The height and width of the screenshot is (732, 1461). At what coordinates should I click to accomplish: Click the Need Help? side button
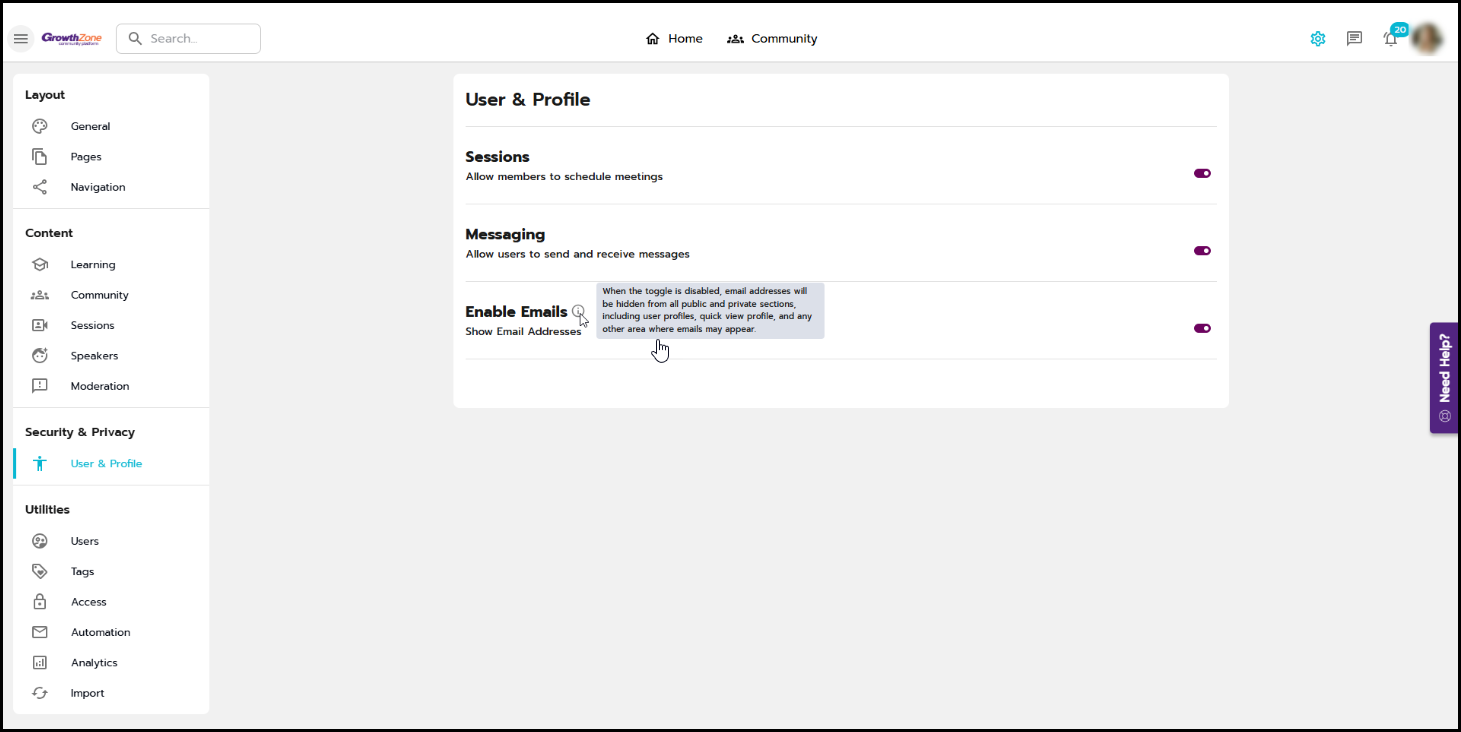tap(1443, 378)
